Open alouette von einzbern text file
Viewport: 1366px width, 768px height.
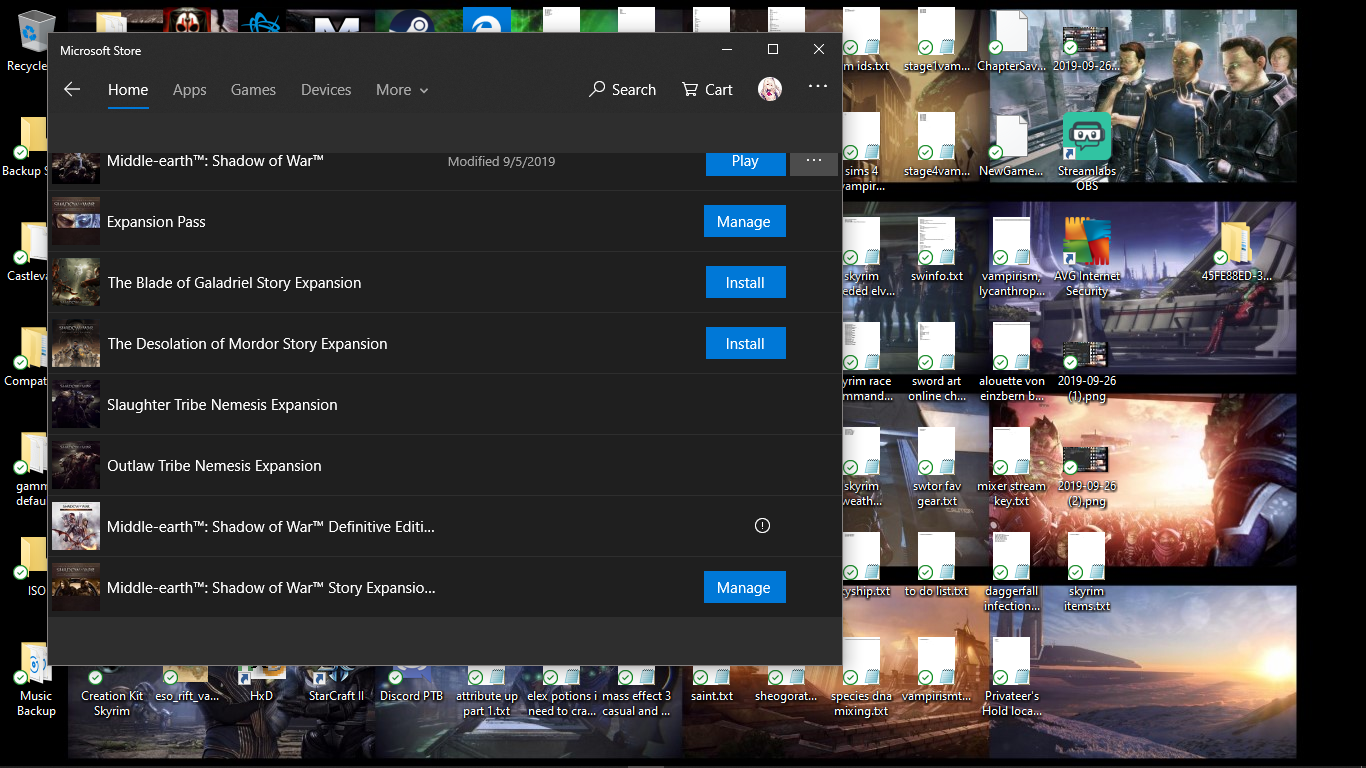pos(1011,362)
